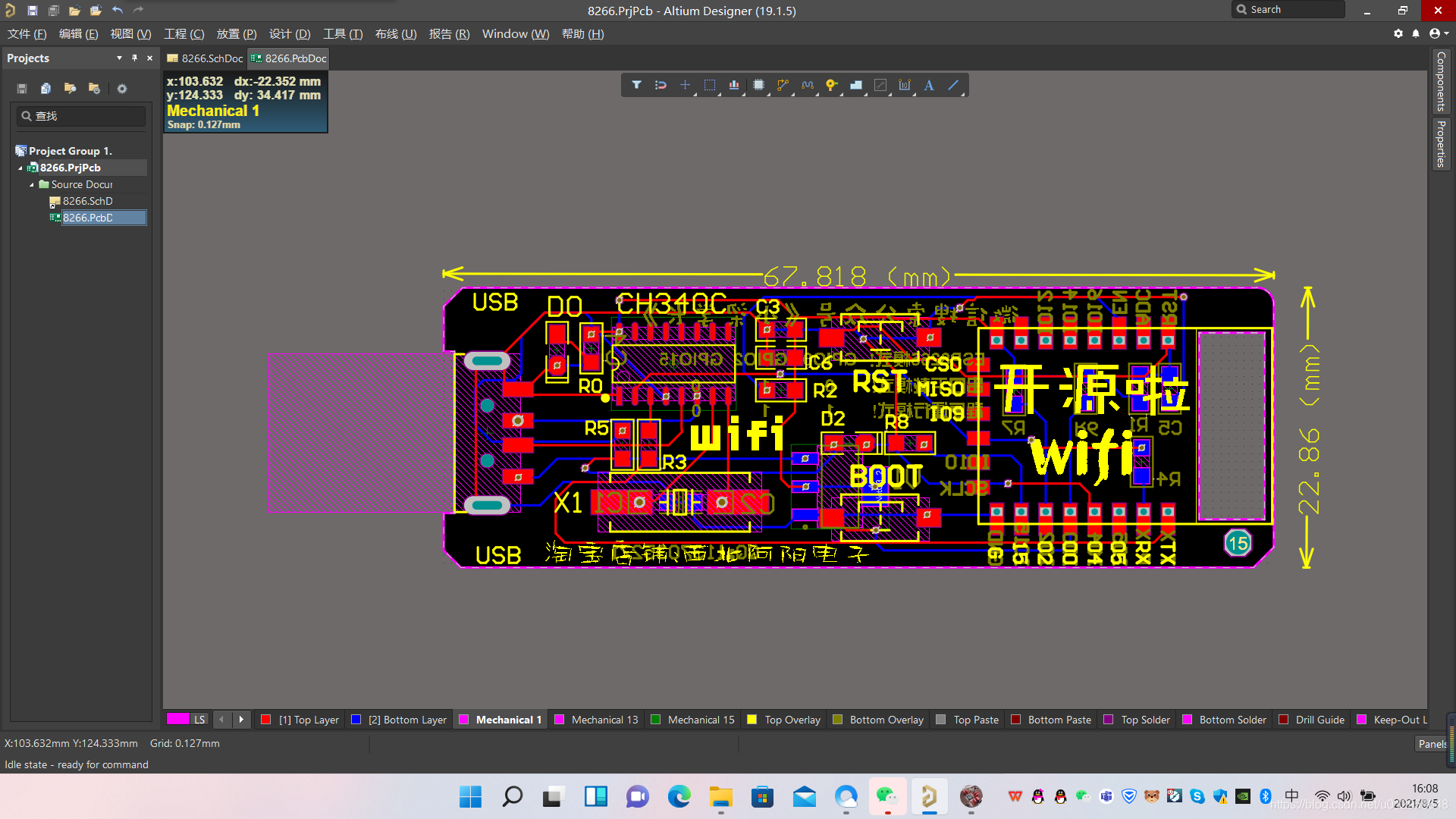
Task: Step layer tabs left with the arrow
Action: pyautogui.click(x=221, y=720)
